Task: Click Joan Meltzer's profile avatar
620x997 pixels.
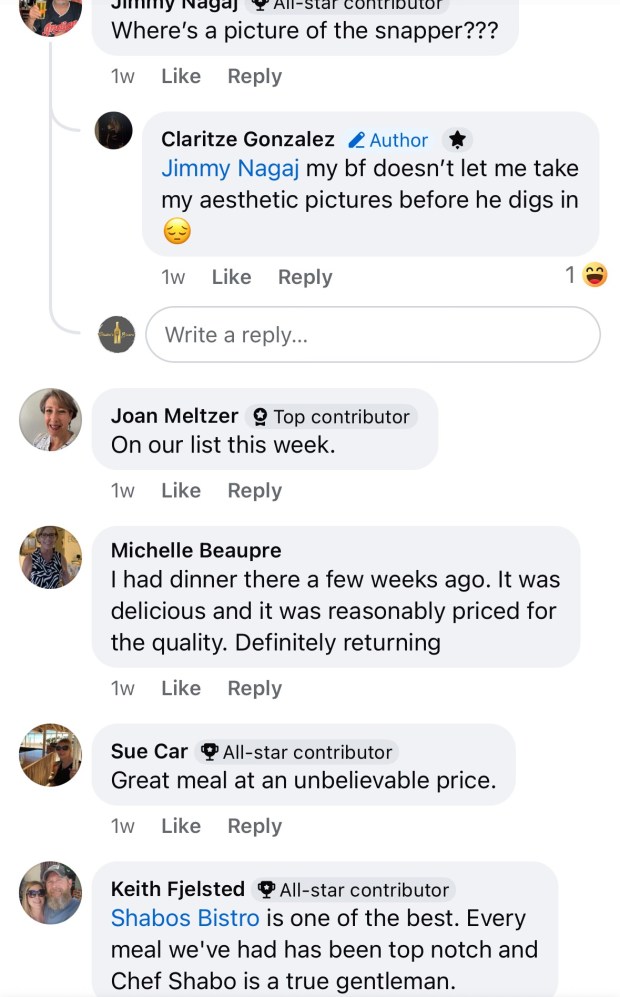Action: [x=50, y=419]
